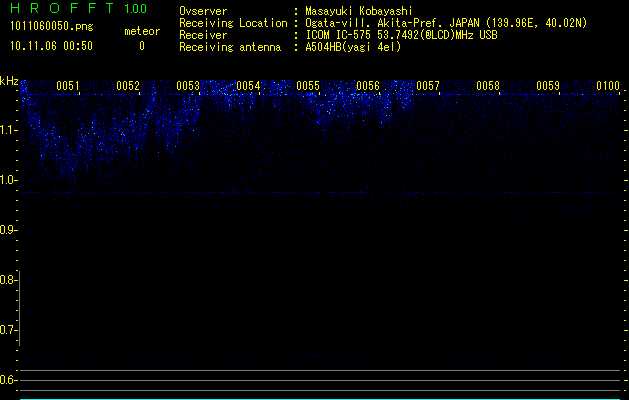The image size is (629, 400).
Task: Click the Ovserver field label
Action: (x=203, y=11)
